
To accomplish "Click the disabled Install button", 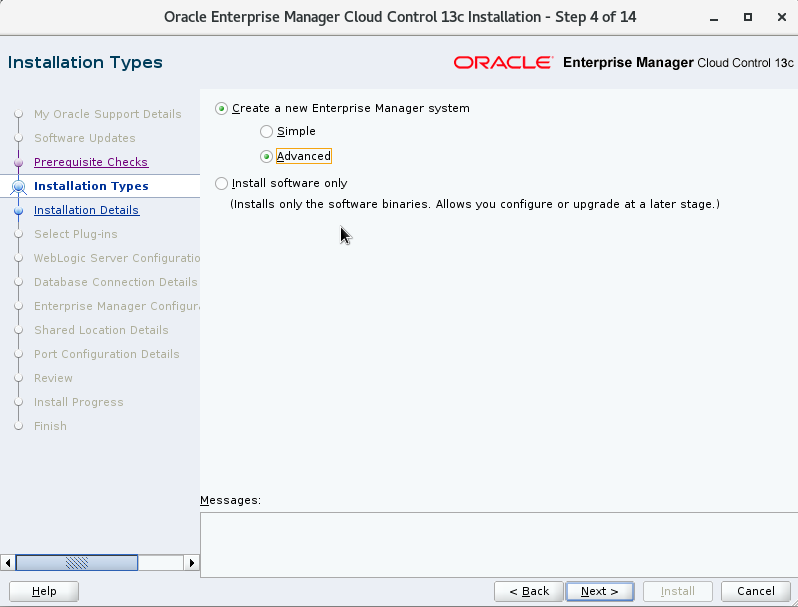I will [x=677, y=591].
